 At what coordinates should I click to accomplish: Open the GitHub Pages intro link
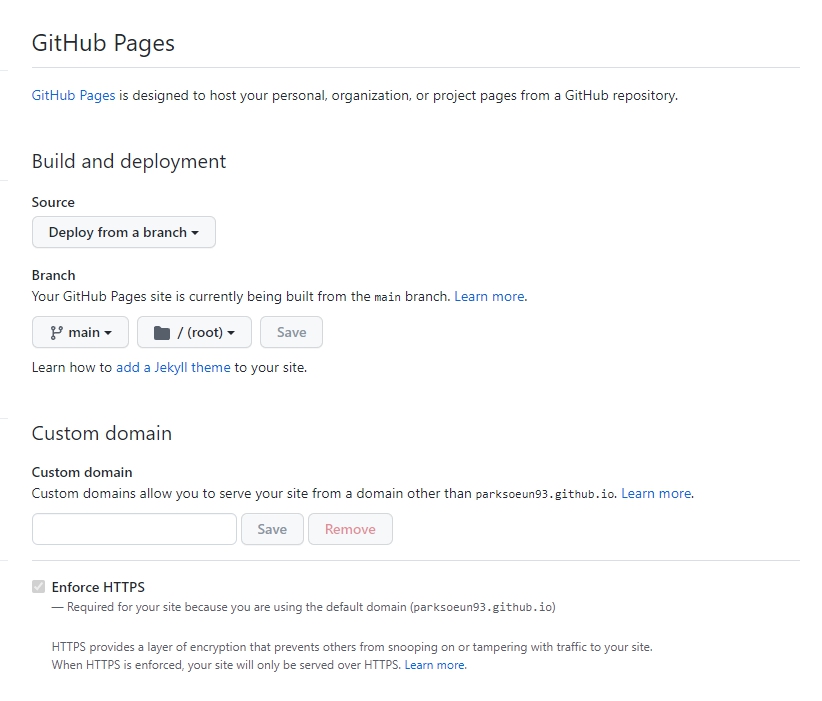(73, 95)
